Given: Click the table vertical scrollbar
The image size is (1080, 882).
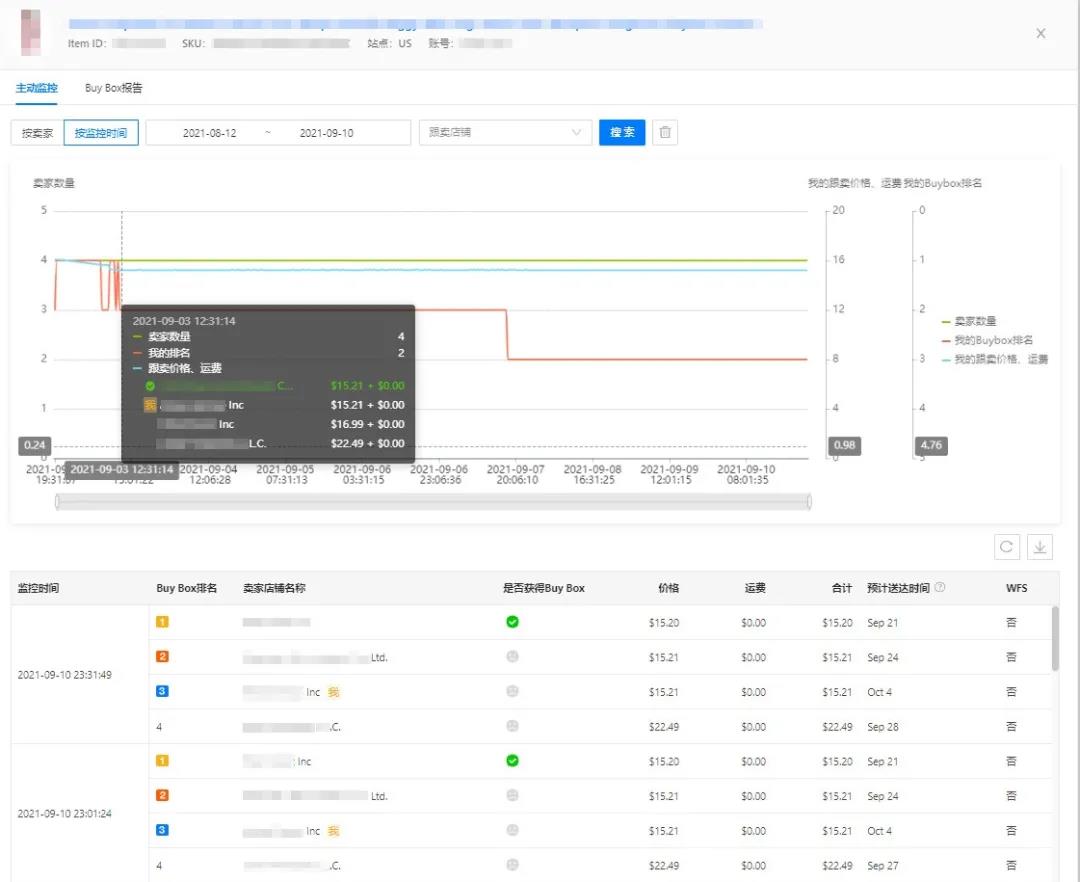Looking at the screenshot, I should click(1055, 638).
